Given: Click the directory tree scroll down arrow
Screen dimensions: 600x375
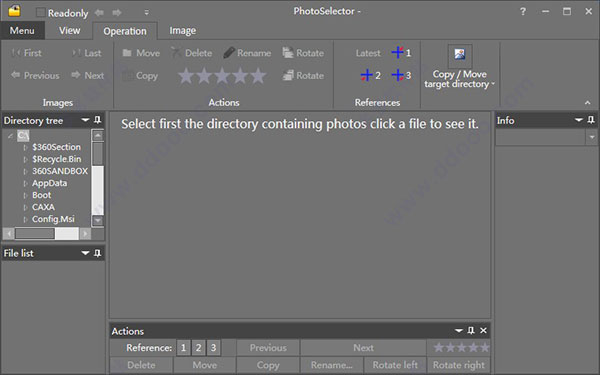Looking at the screenshot, I should pos(98,220).
